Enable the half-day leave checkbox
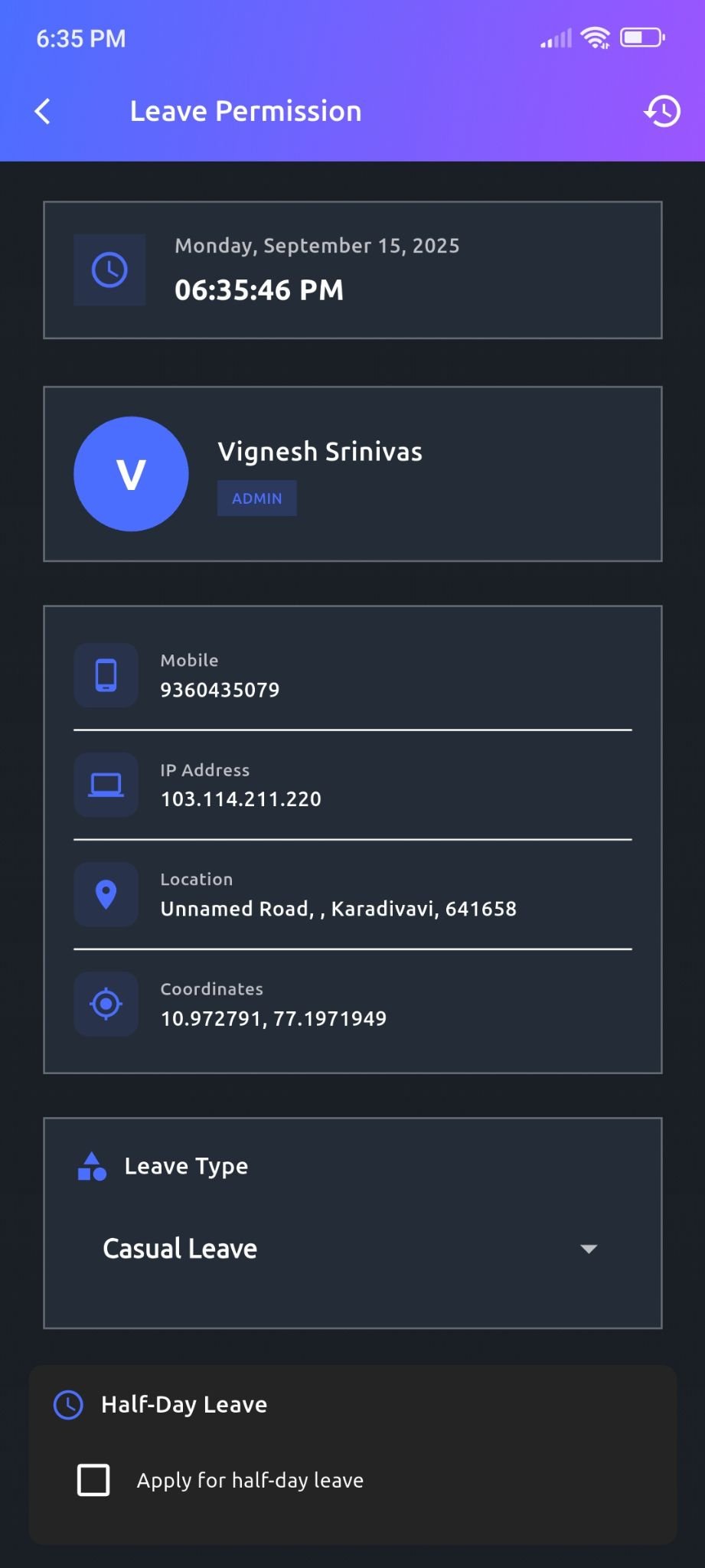This screenshot has width=705, height=1568. 93,1480
